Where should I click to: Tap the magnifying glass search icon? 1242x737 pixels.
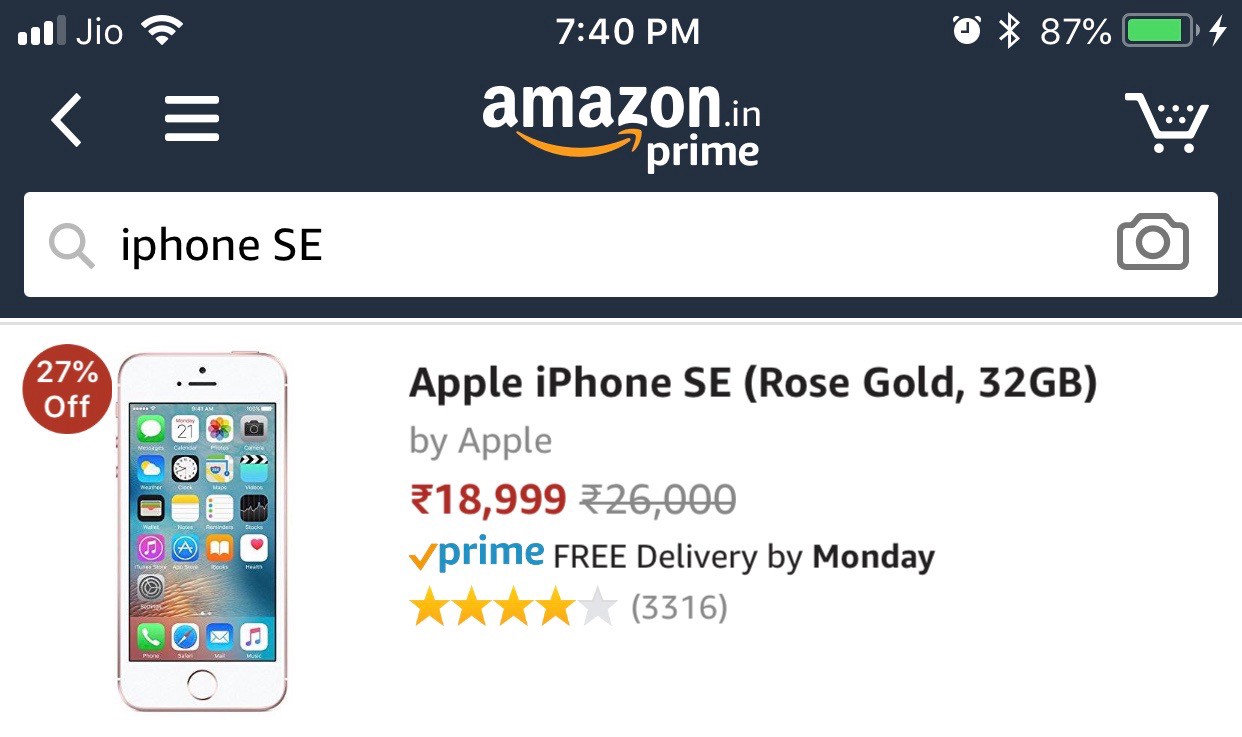click(71, 245)
